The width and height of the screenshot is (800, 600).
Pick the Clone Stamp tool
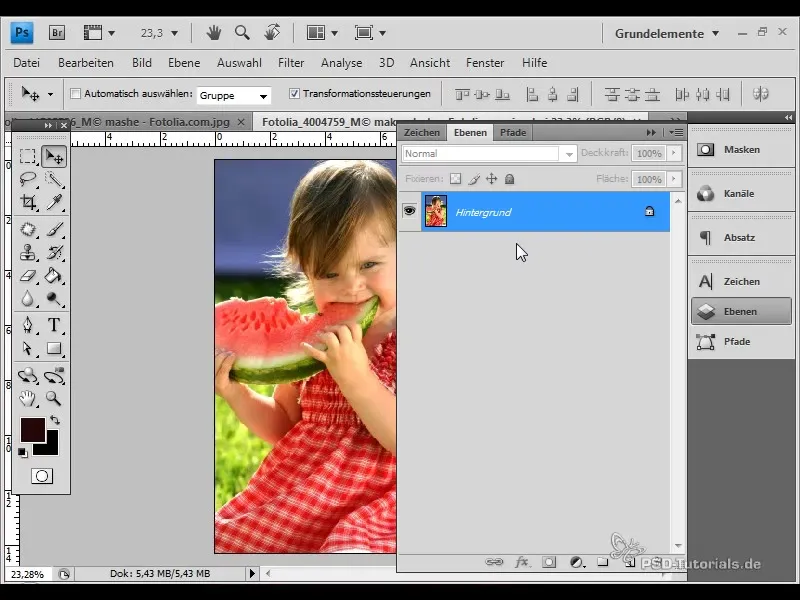(x=28, y=253)
